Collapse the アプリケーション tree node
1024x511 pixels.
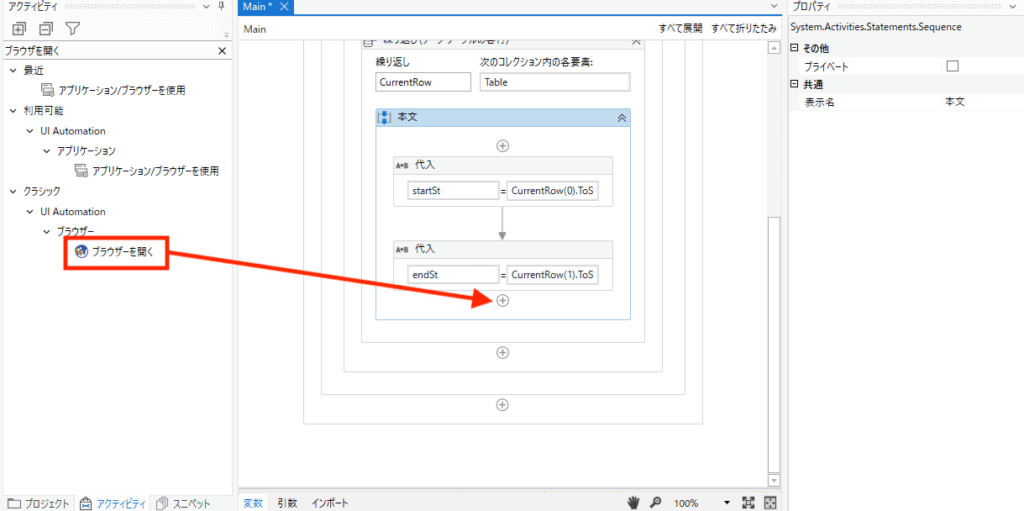coord(46,151)
